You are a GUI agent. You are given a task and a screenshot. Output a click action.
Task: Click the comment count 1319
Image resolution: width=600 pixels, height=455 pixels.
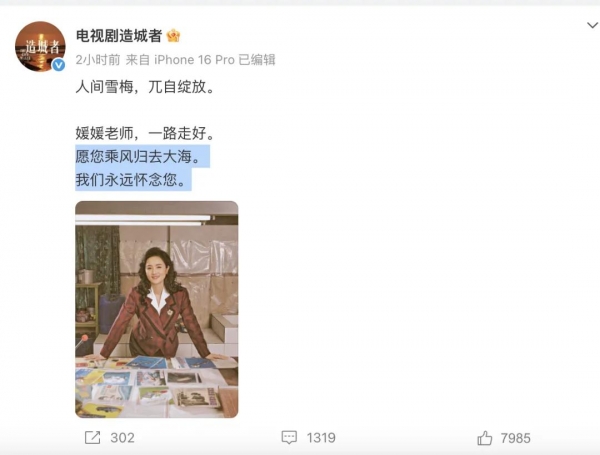click(x=321, y=438)
